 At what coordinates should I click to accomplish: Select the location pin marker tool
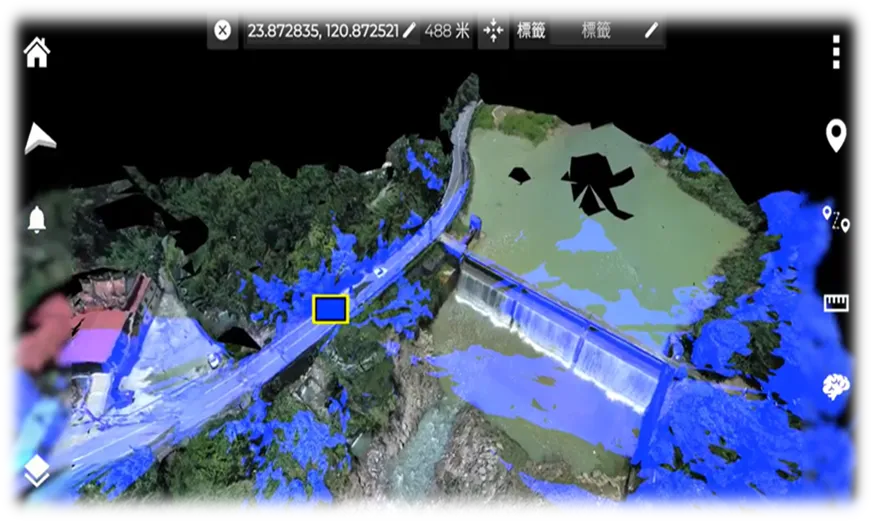[835, 135]
